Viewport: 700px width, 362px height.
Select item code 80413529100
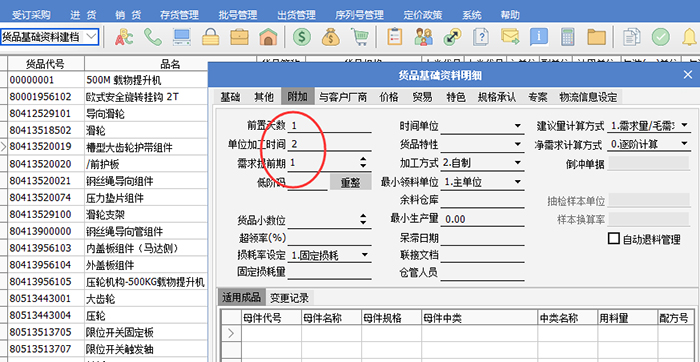click(x=40, y=215)
